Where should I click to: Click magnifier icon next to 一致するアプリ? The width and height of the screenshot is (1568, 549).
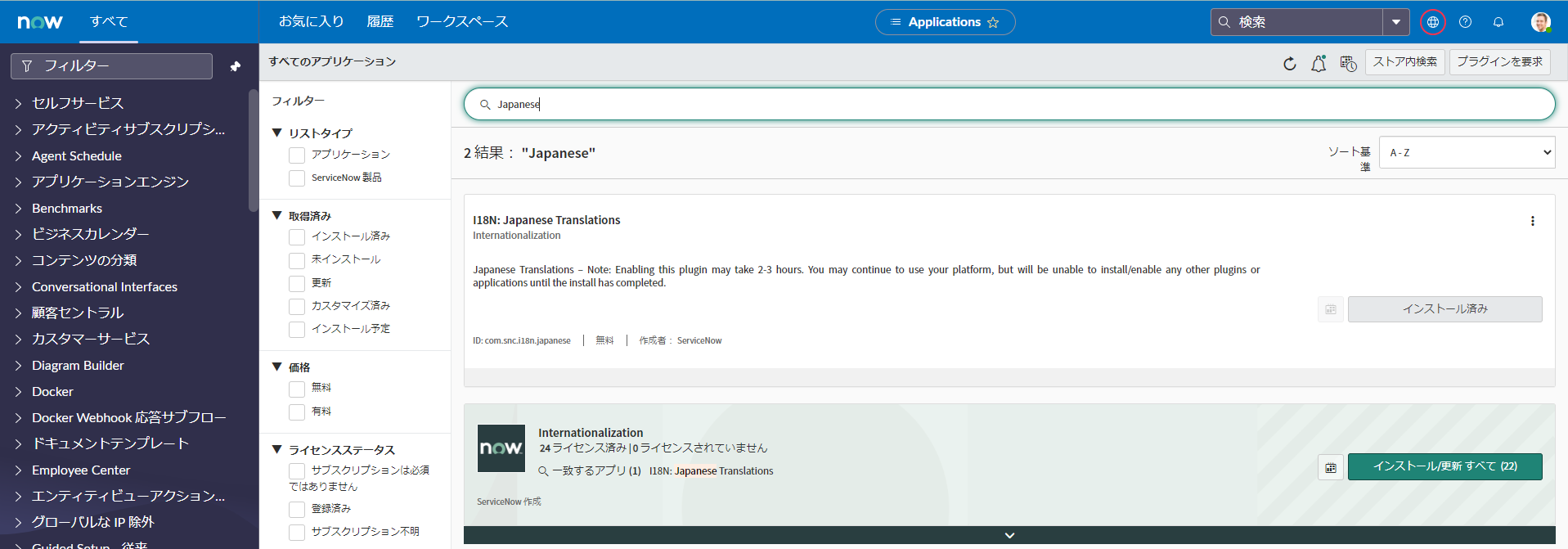[x=543, y=471]
